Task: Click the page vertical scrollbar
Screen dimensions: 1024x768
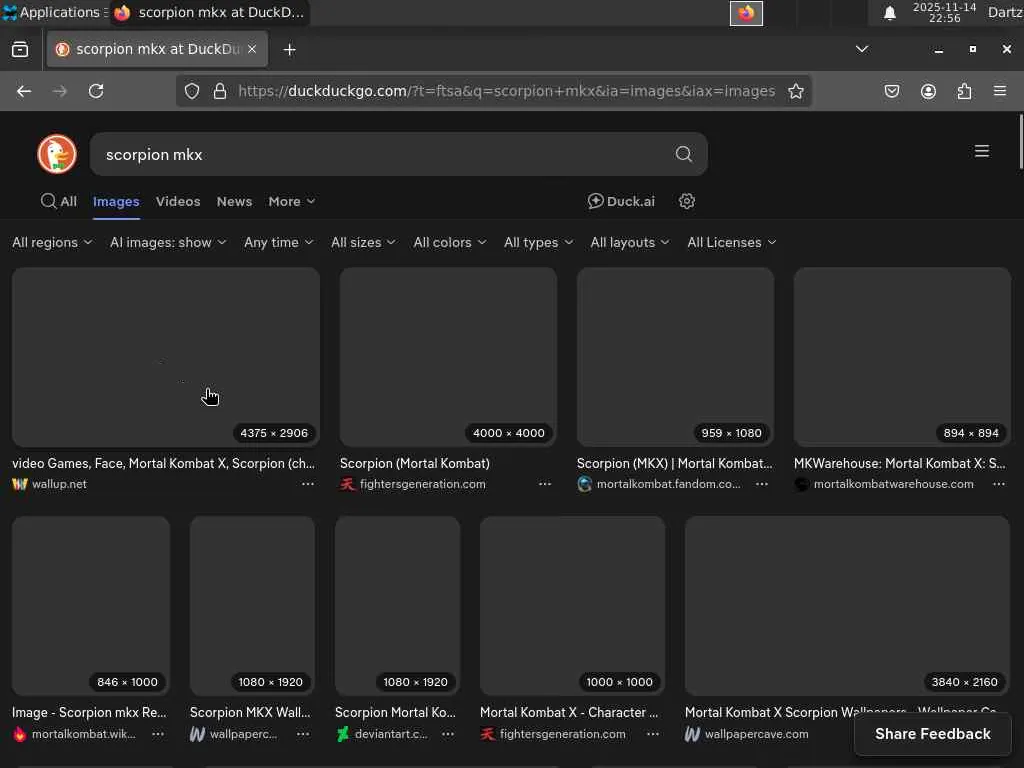Action: pyautogui.click(x=1020, y=142)
